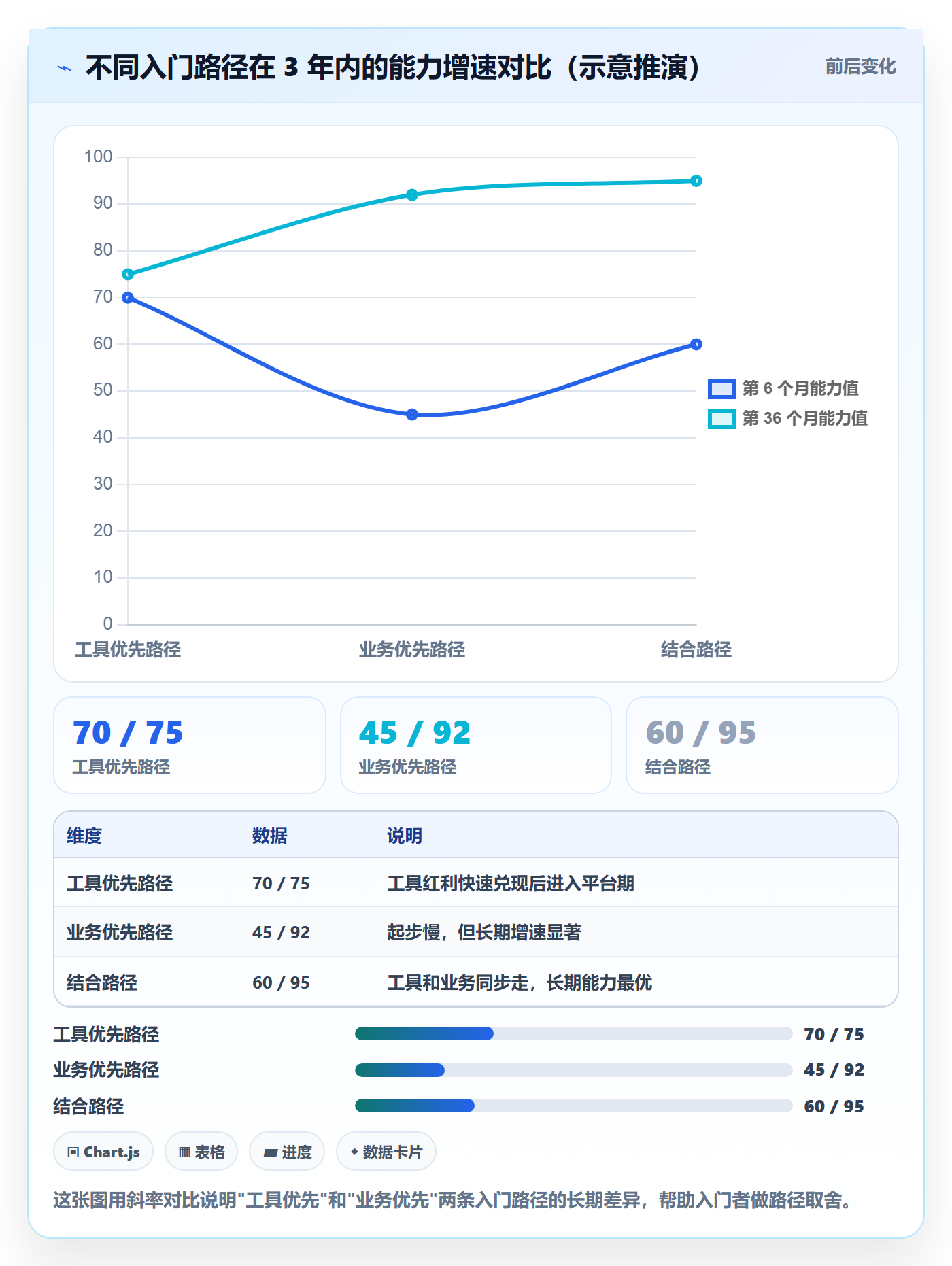Click the 说明 column header
Screen dimensions: 952x1266
click(x=405, y=836)
